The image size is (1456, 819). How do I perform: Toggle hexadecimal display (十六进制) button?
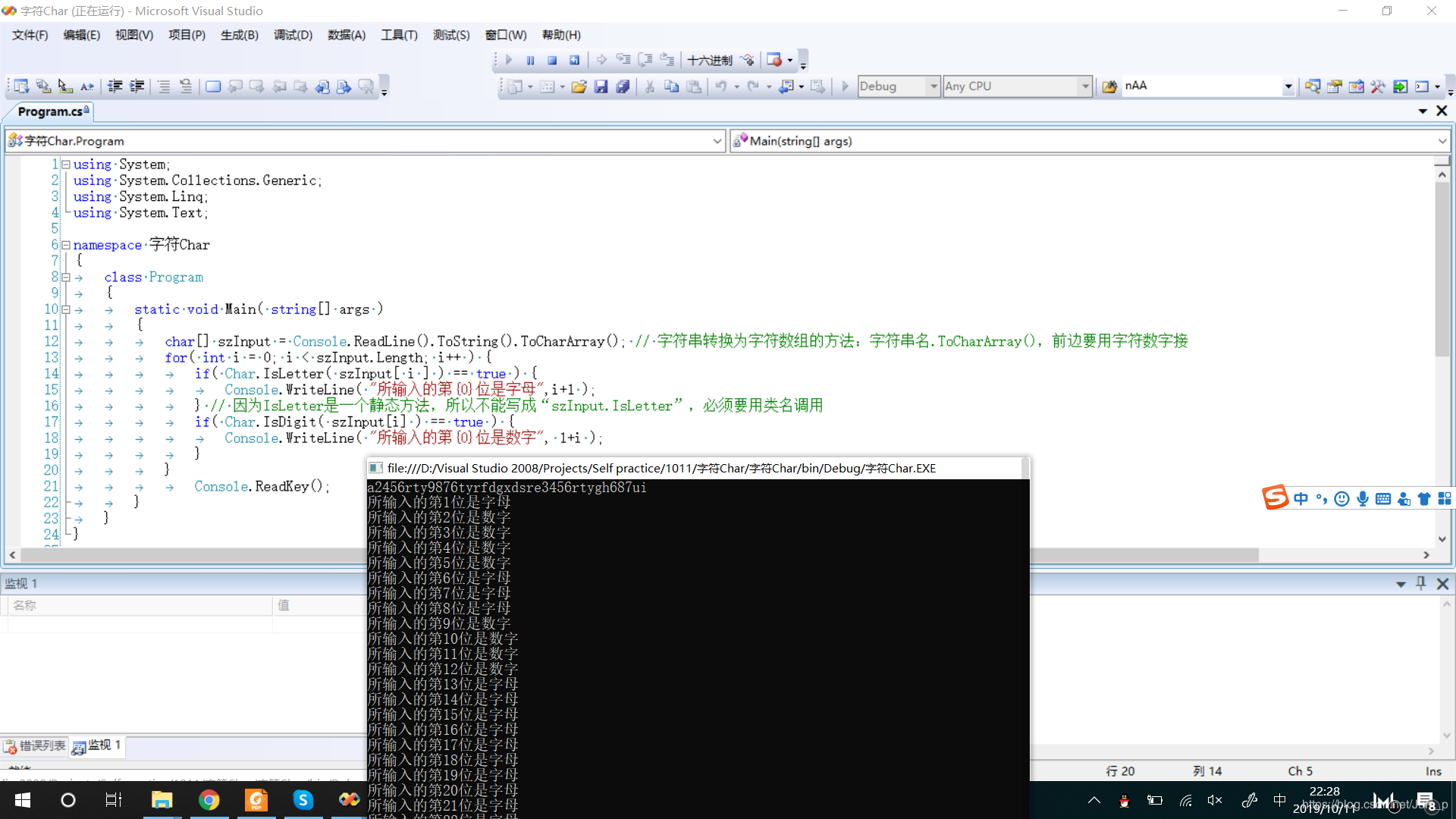[709, 60]
